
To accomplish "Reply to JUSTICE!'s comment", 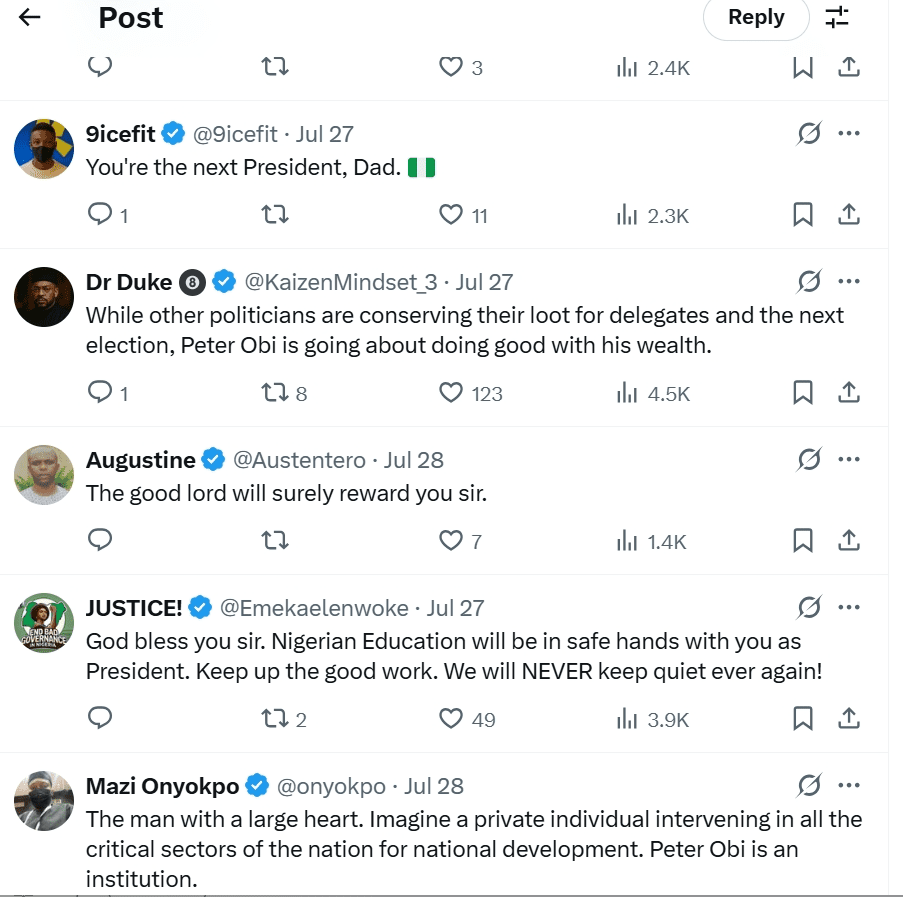I will point(100,719).
